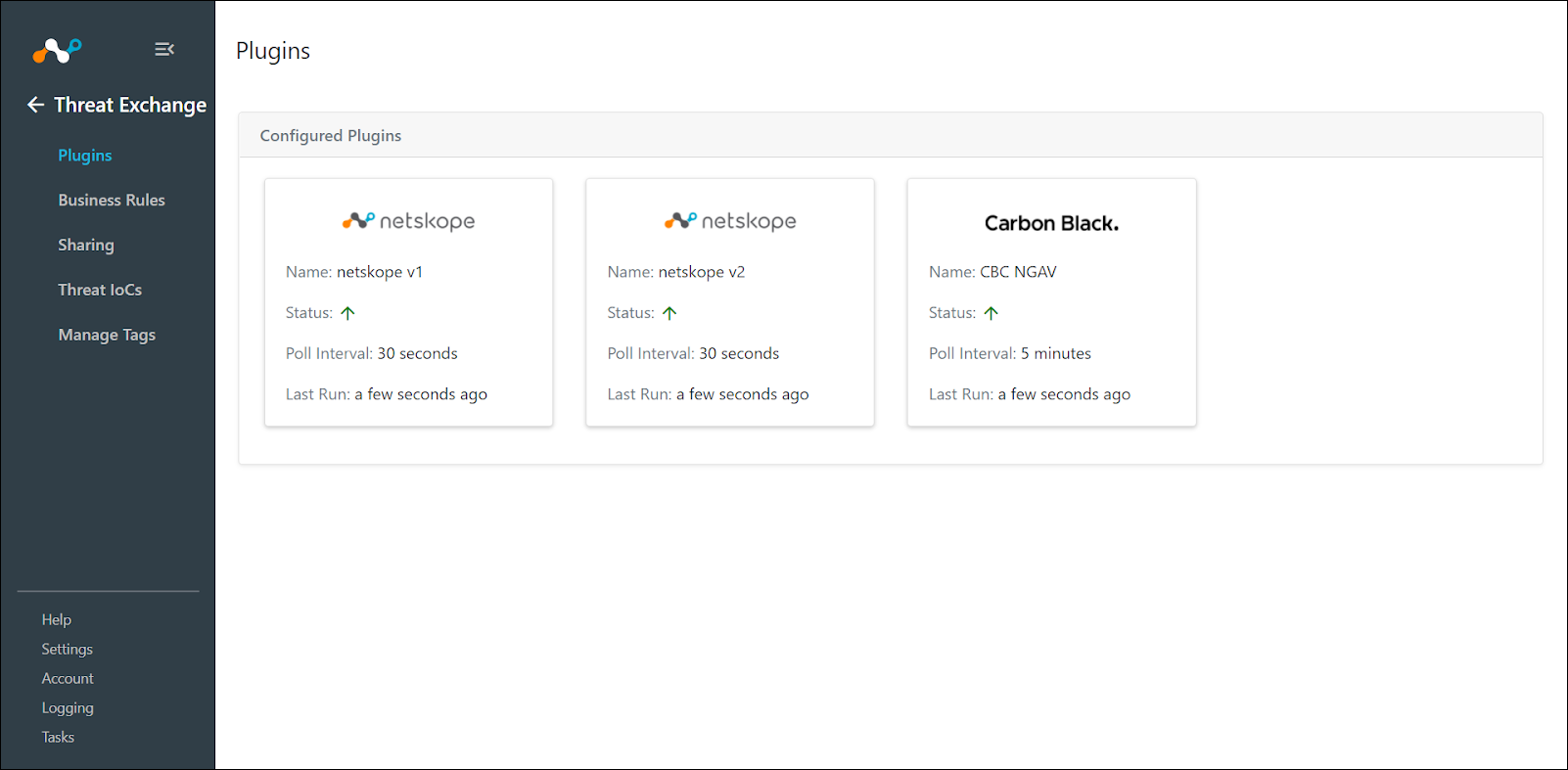Select Manage Tags in sidebar
Image resolution: width=1568 pixels, height=770 pixels.
pyautogui.click(x=107, y=335)
